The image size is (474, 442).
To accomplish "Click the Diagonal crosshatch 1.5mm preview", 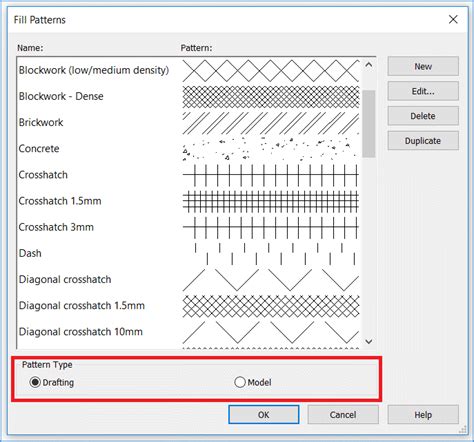I will click(x=271, y=306).
